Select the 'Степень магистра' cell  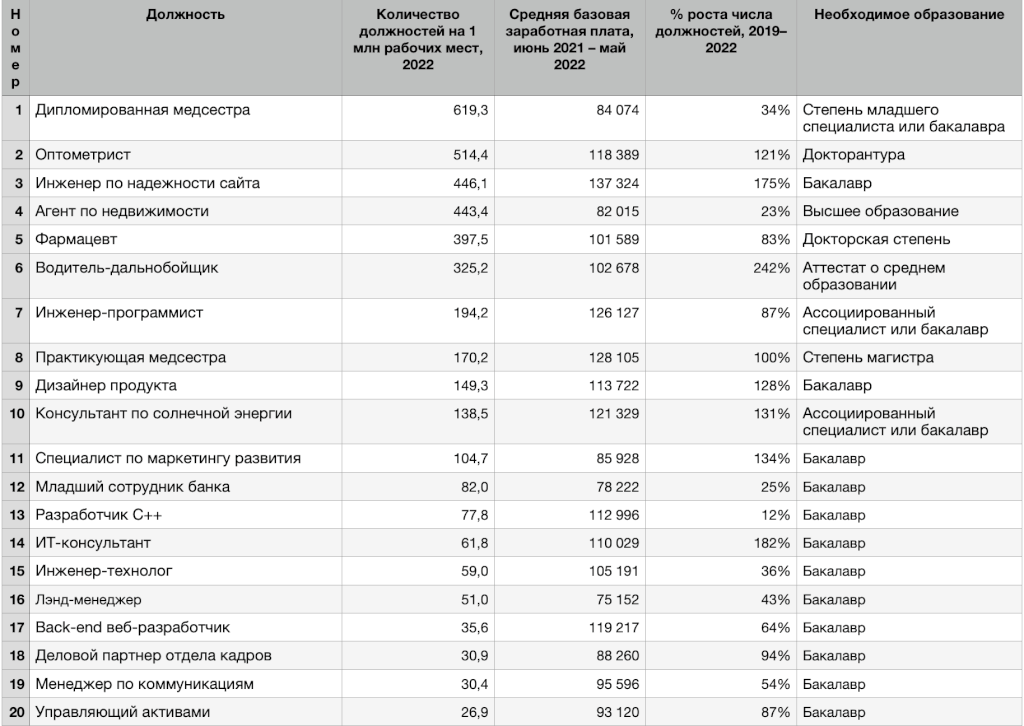pyautogui.click(x=868, y=357)
